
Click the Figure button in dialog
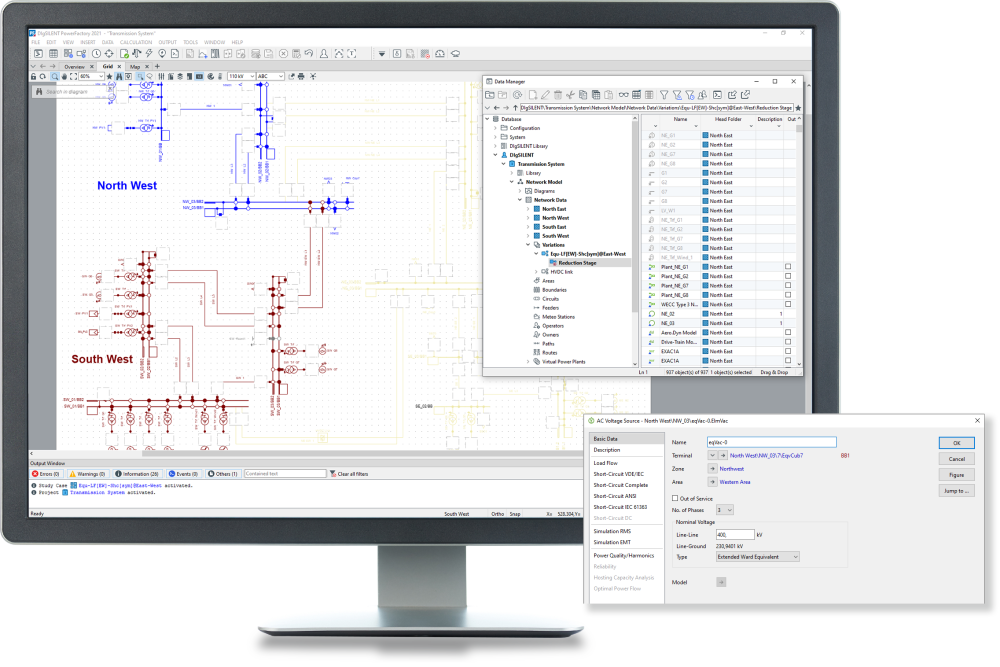coord(957,475)
